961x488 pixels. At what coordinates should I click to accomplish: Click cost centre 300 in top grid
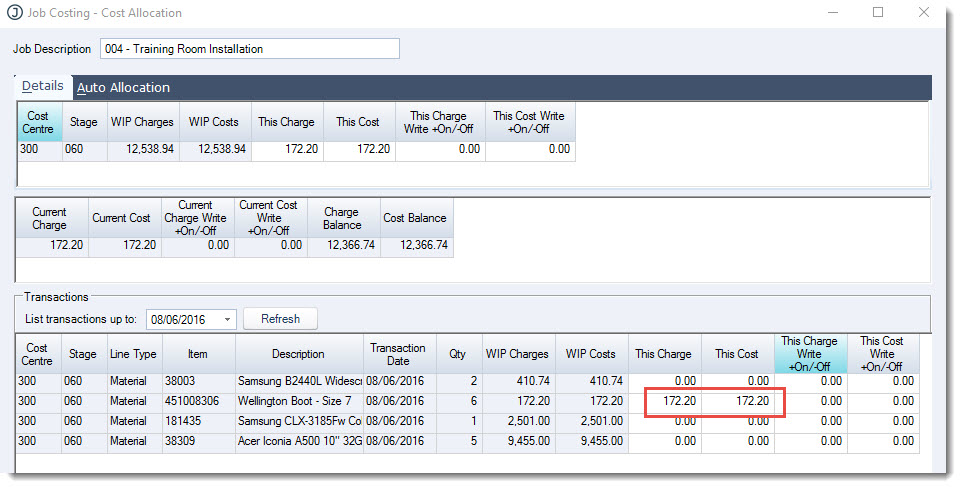[x=40, y=149]
